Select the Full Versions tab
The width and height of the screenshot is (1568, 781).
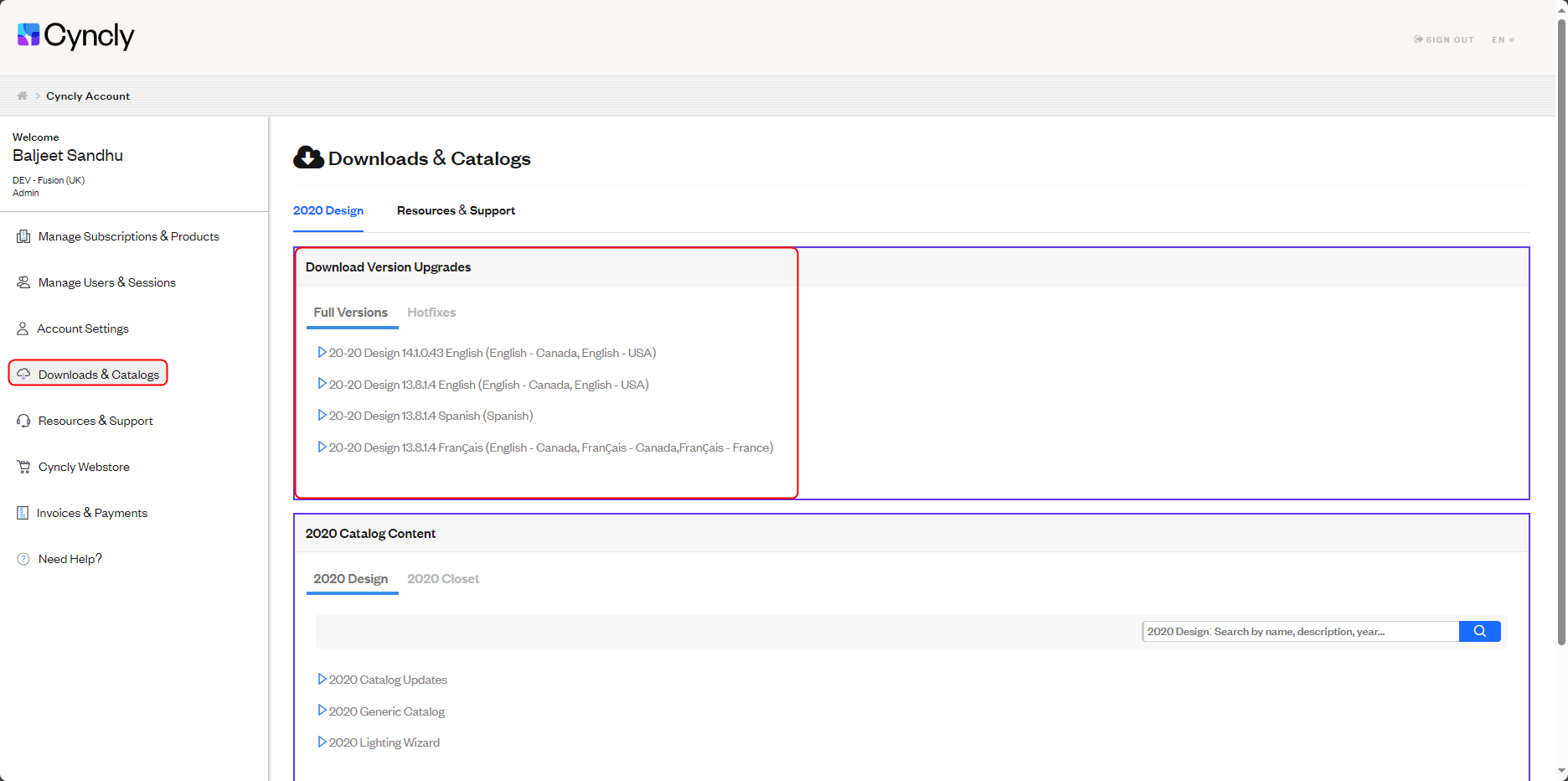351,313
